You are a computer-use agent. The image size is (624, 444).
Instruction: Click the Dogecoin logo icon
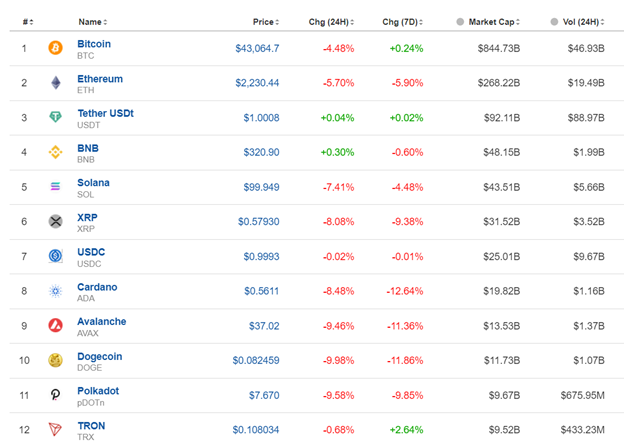[x=56, y=360]
